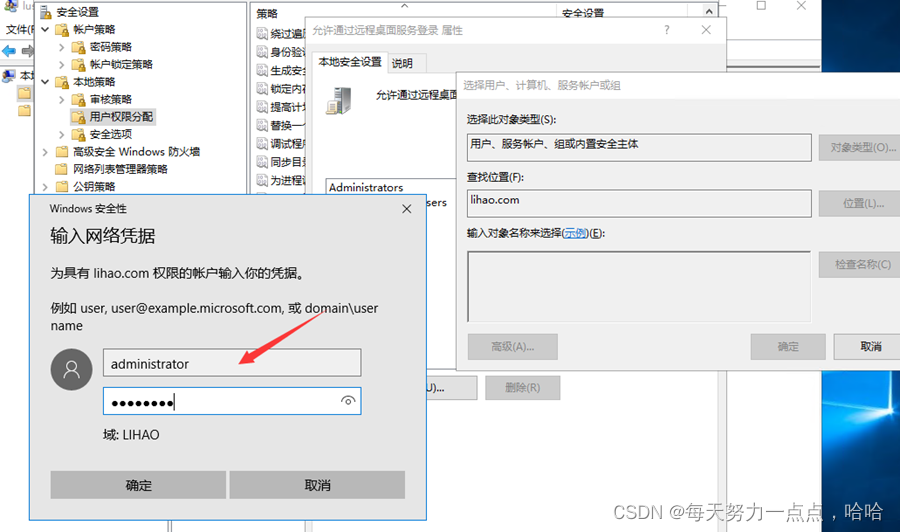Click the 公钥策略 folder icon
This screenshot has height=532, width=900.
tap(62, 187)
